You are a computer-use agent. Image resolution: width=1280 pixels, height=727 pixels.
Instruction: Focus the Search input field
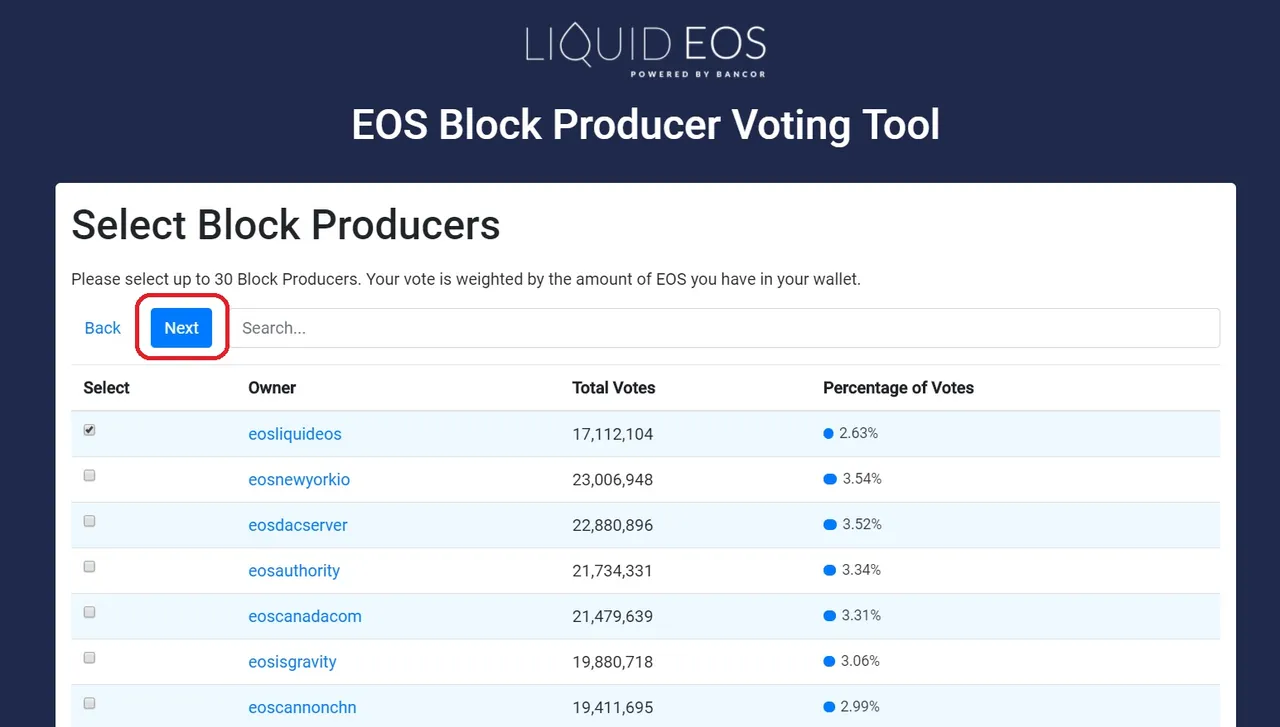click(725, 328)
